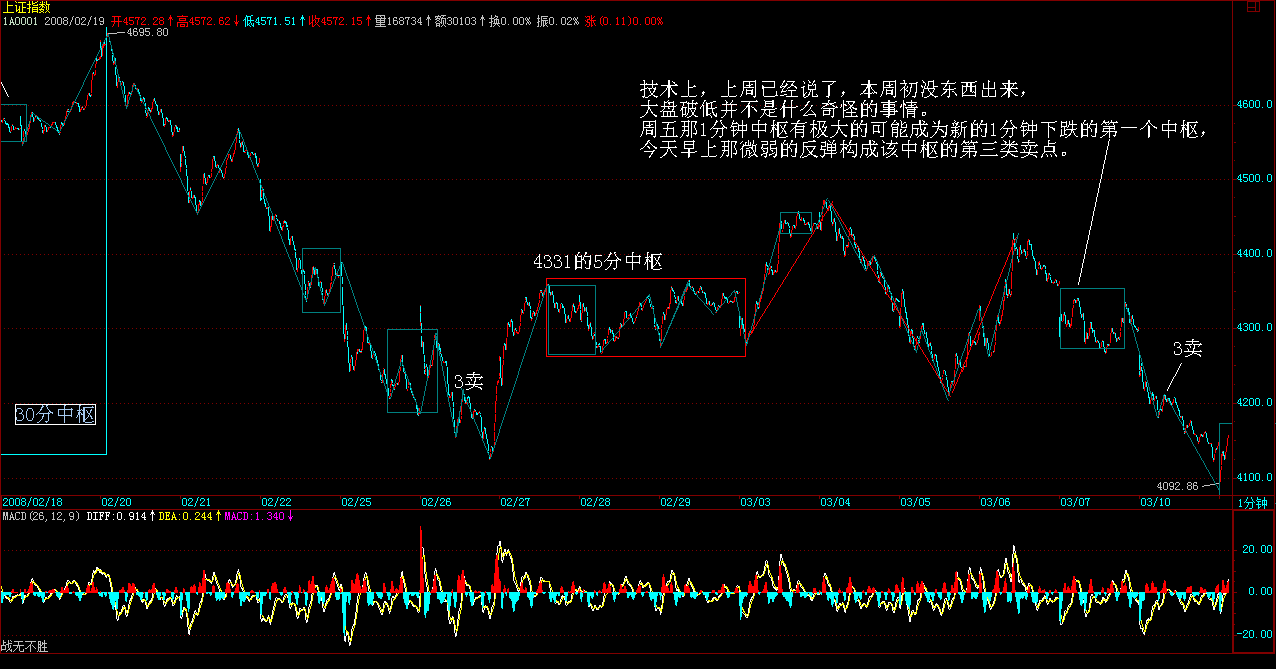Click the small box icon in top-right corner
1276x669 pixels.
1252,7
